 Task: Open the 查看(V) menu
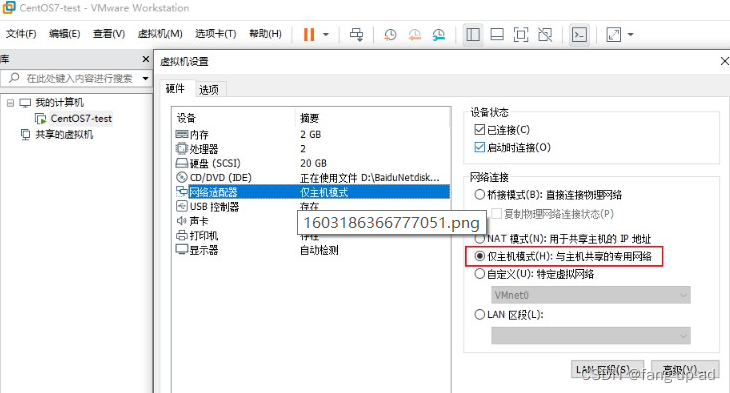click(109, 34)
